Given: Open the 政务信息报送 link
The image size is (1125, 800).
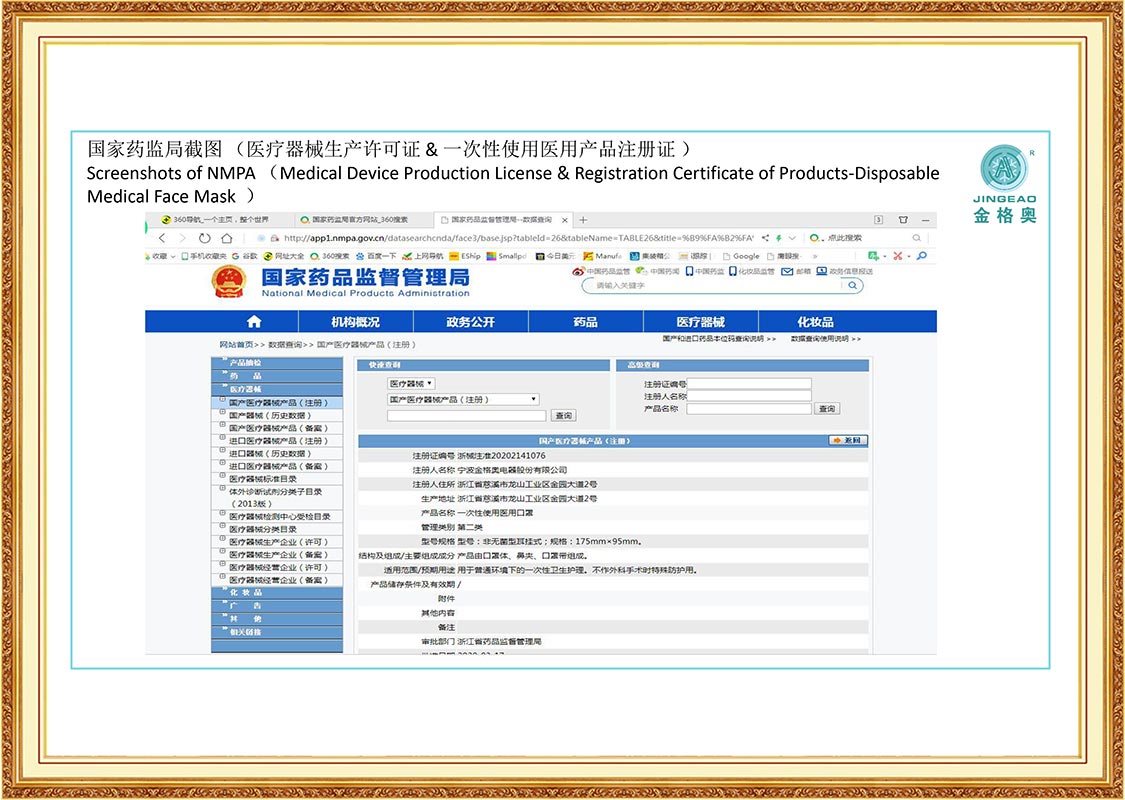Looking at the screenshot, I should click(x=844, y=272).
